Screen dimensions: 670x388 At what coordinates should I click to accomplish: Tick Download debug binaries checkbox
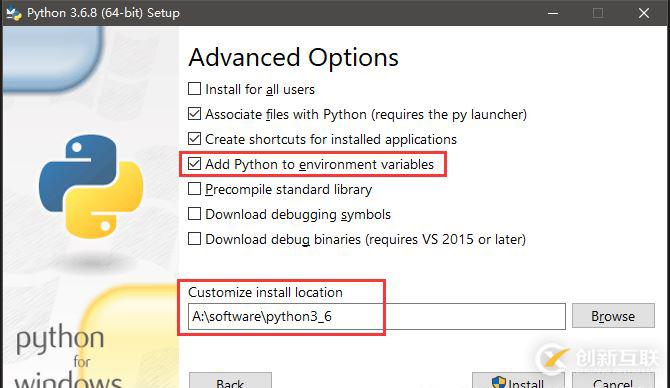coord(194,239)
